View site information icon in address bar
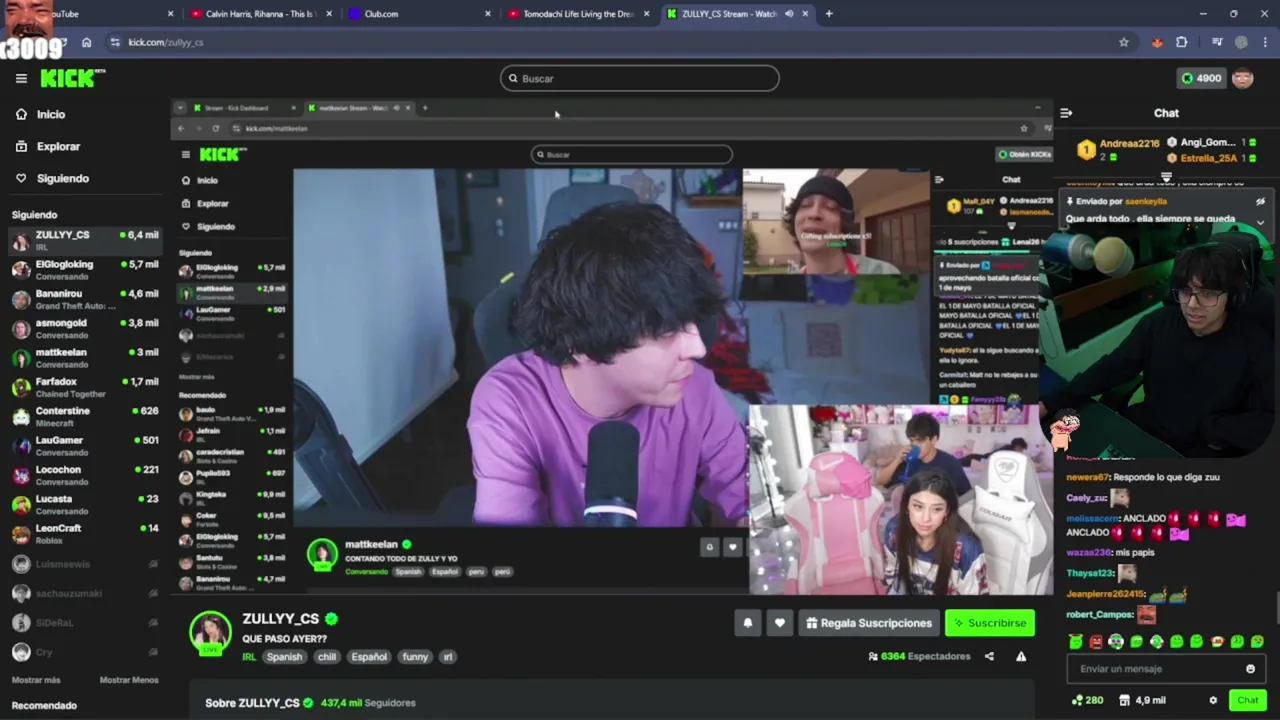This screenshot has height=720, width=1280. coord(115,42)
